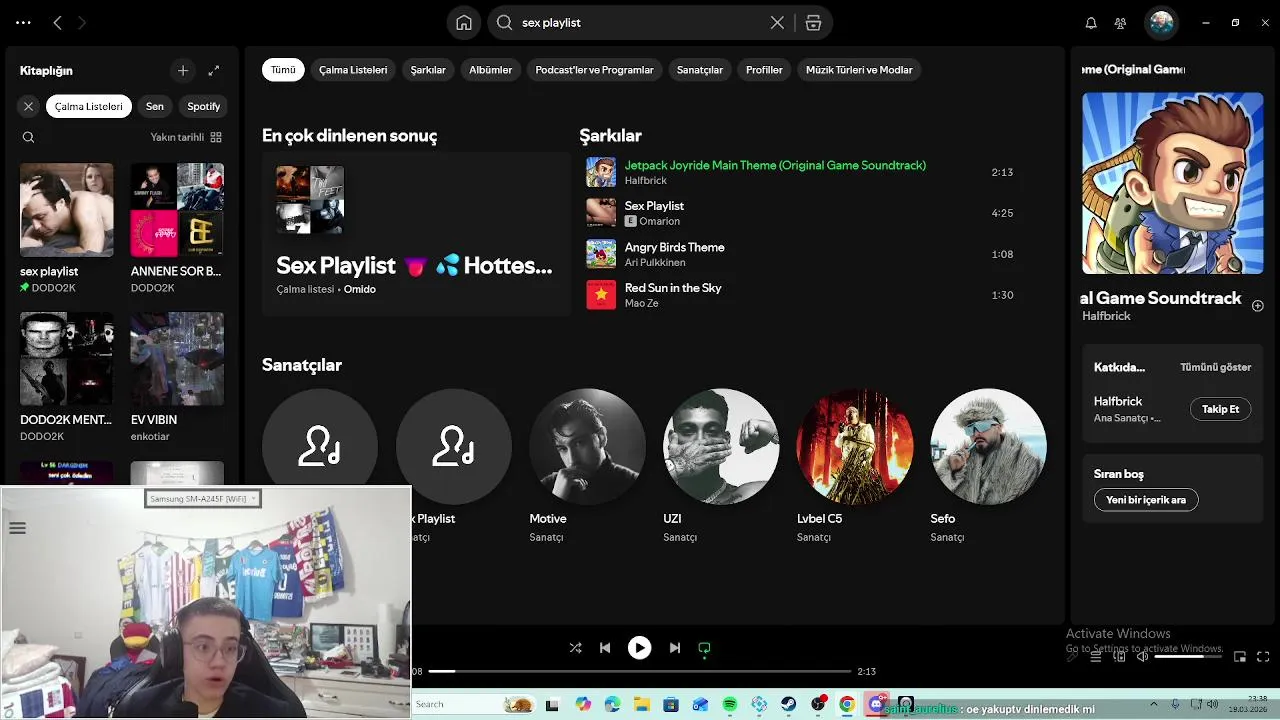Image resolution: width=1280 pixels, height=720 pixels.
Task: Open the Omido profile link
Action: point(360,289)
